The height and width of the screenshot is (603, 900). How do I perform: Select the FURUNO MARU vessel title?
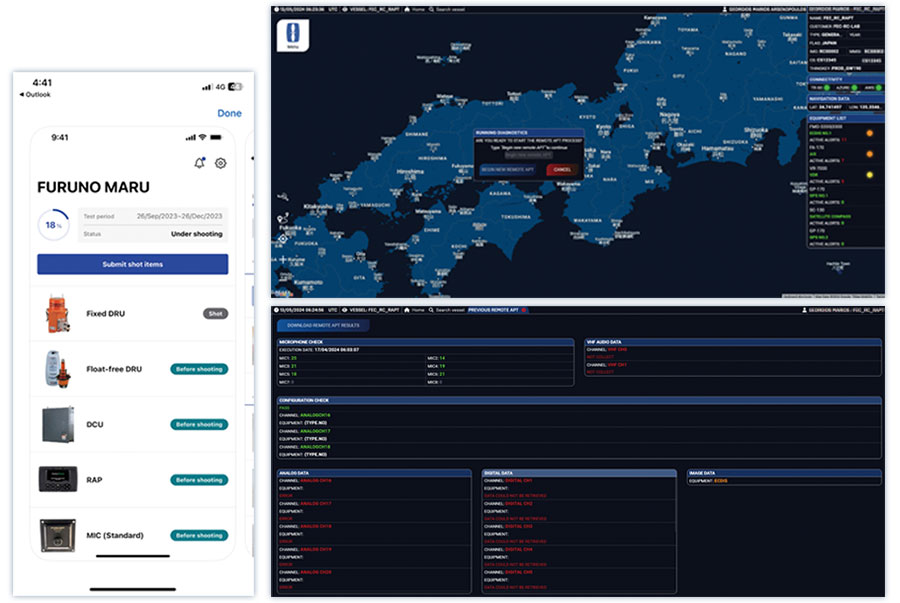tap(94, 188)
